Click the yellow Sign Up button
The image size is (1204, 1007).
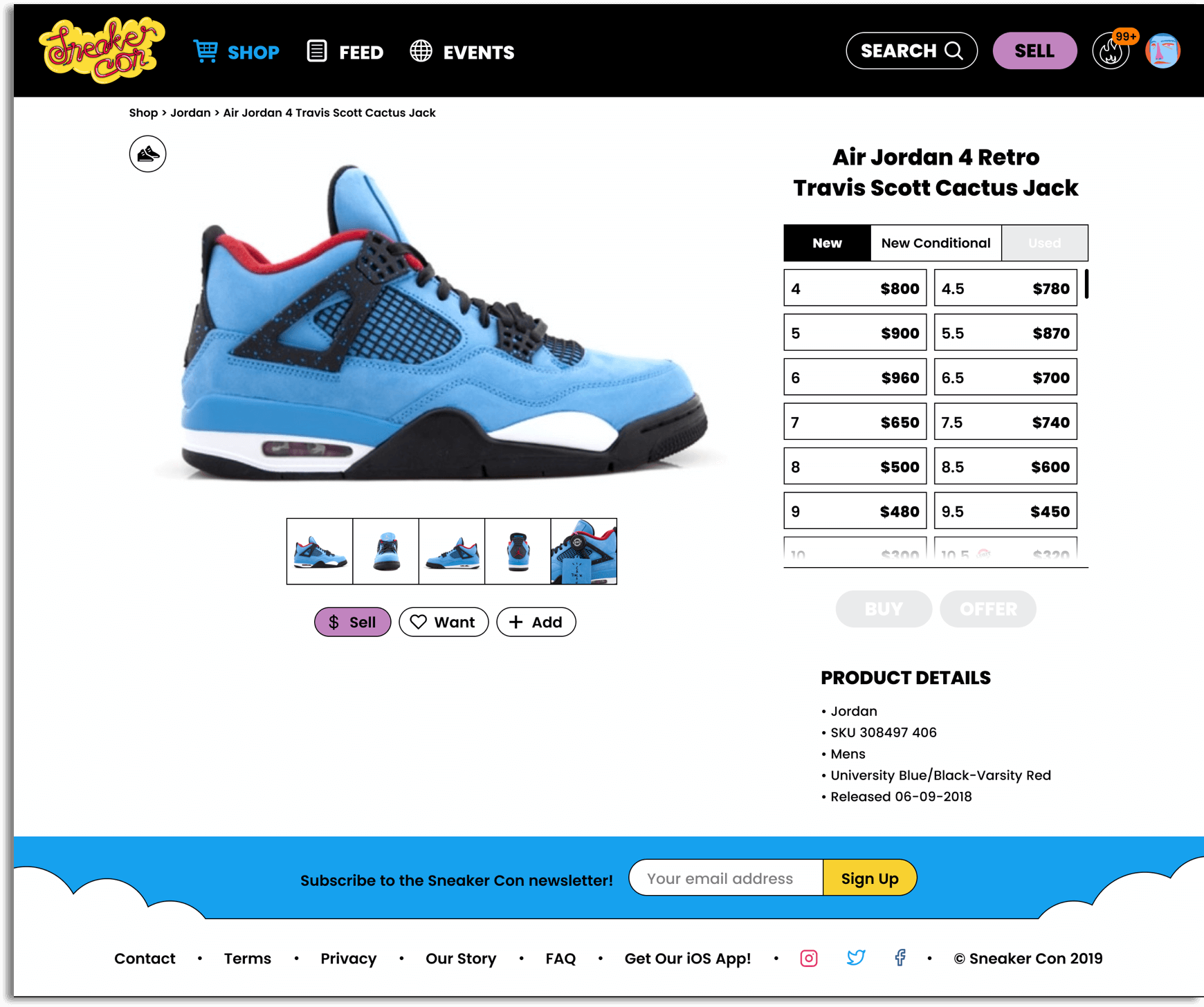[870, 878]
